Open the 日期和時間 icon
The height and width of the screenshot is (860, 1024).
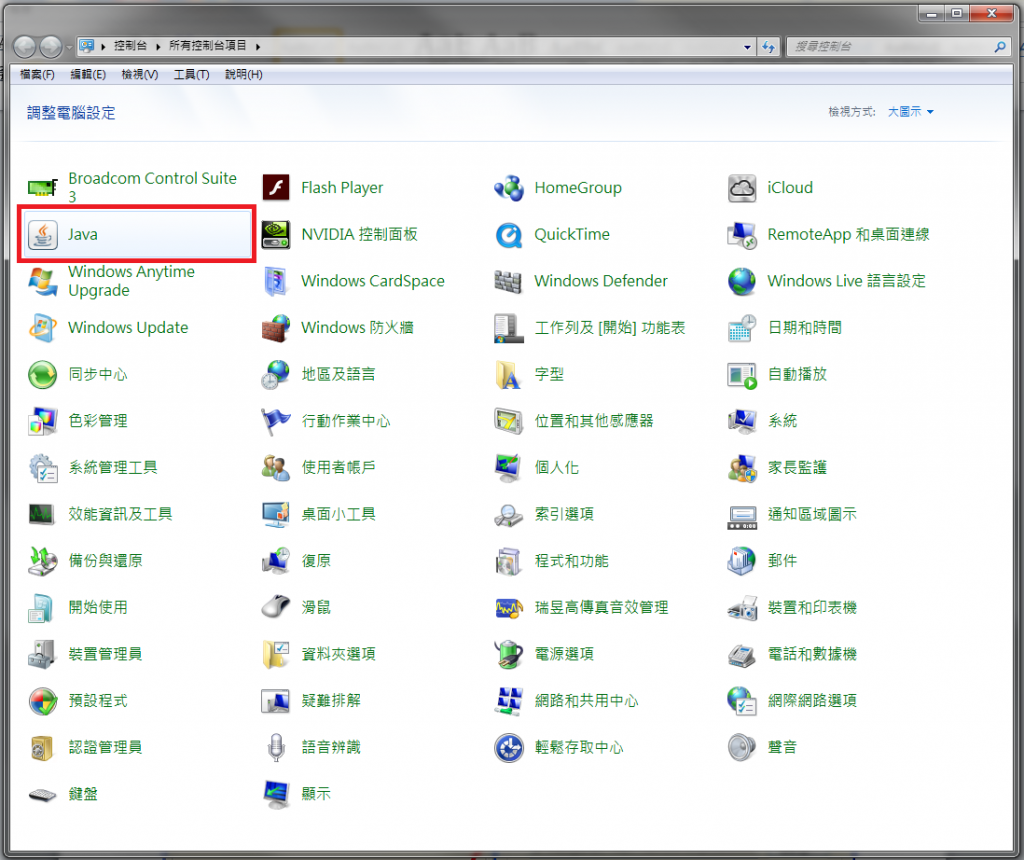tap(742, 328)
